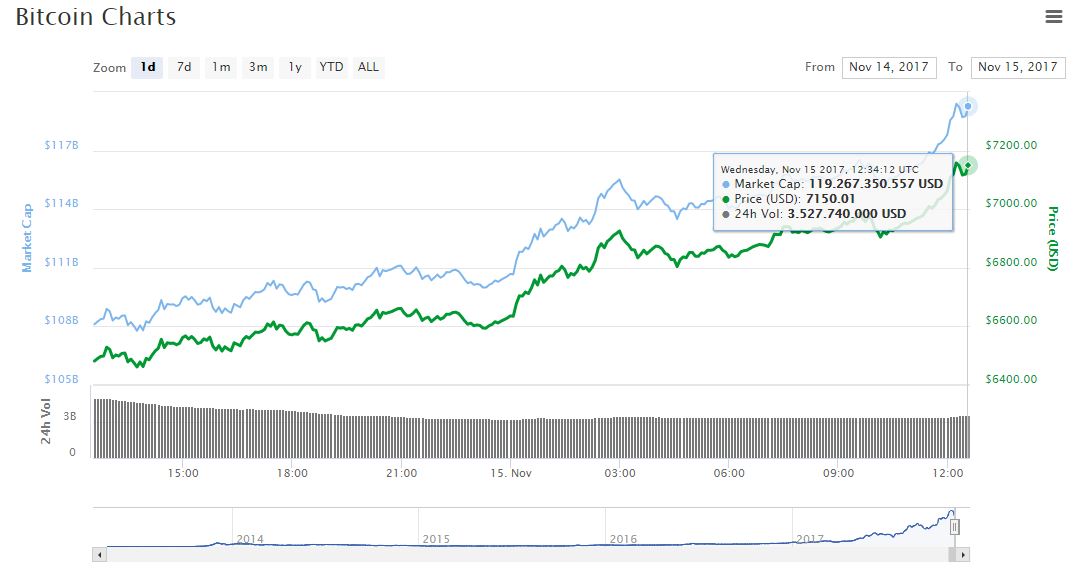
Task: Click the navigator range handle
Action: [954, 527]
